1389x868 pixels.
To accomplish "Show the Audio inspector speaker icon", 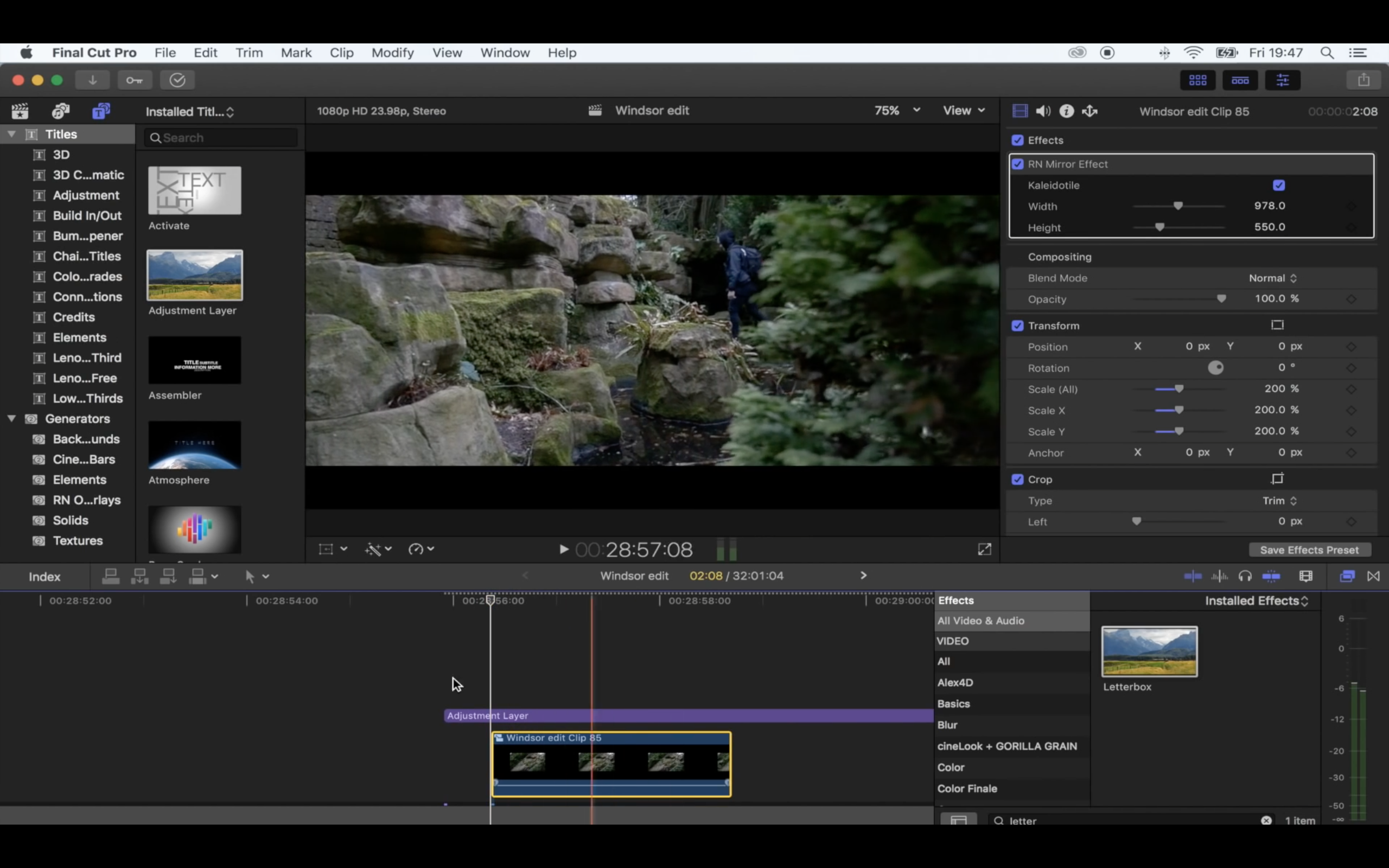I will click(x=1043, y=111).
